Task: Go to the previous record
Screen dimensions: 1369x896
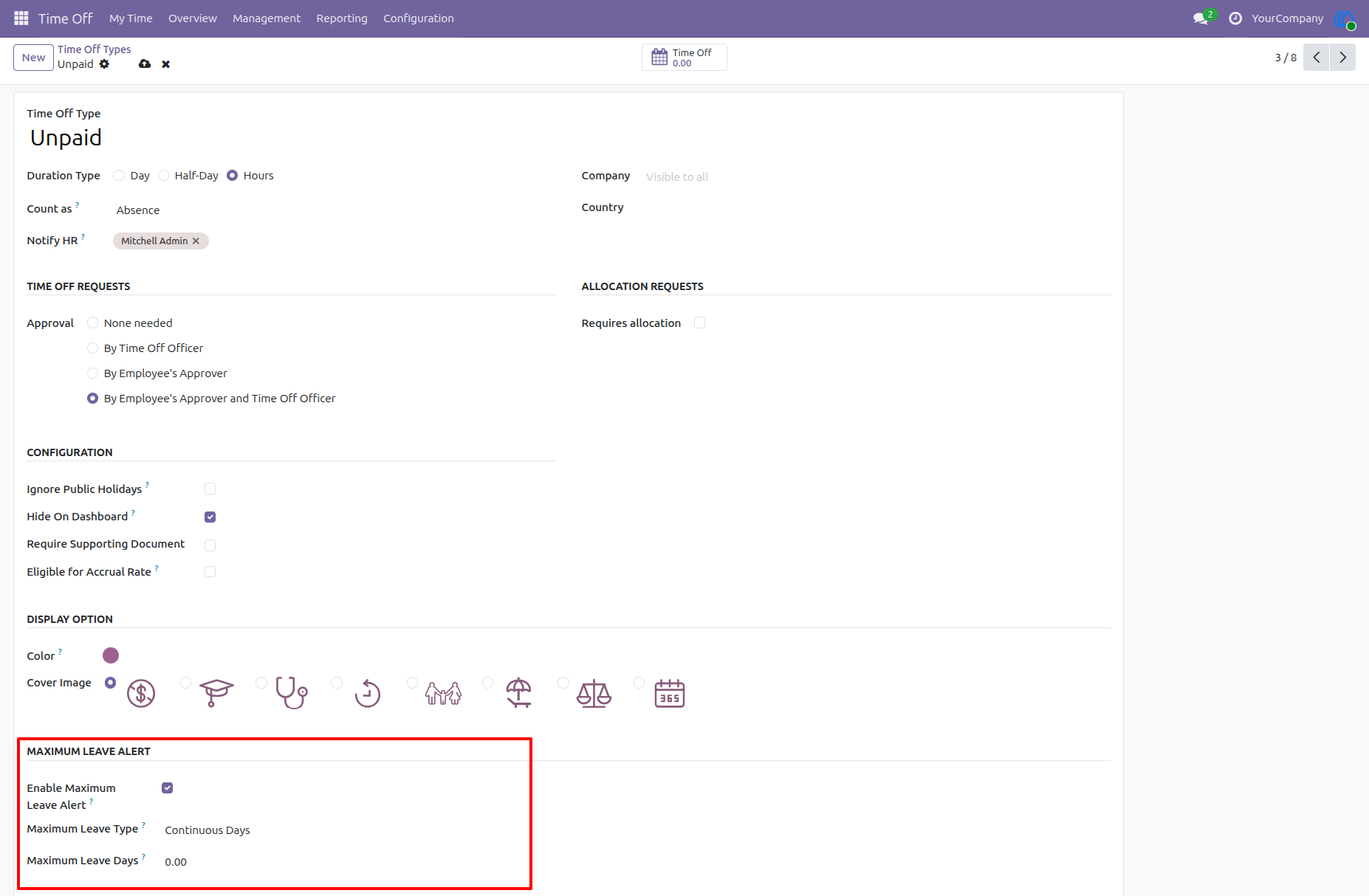Action: (1317, 58)
